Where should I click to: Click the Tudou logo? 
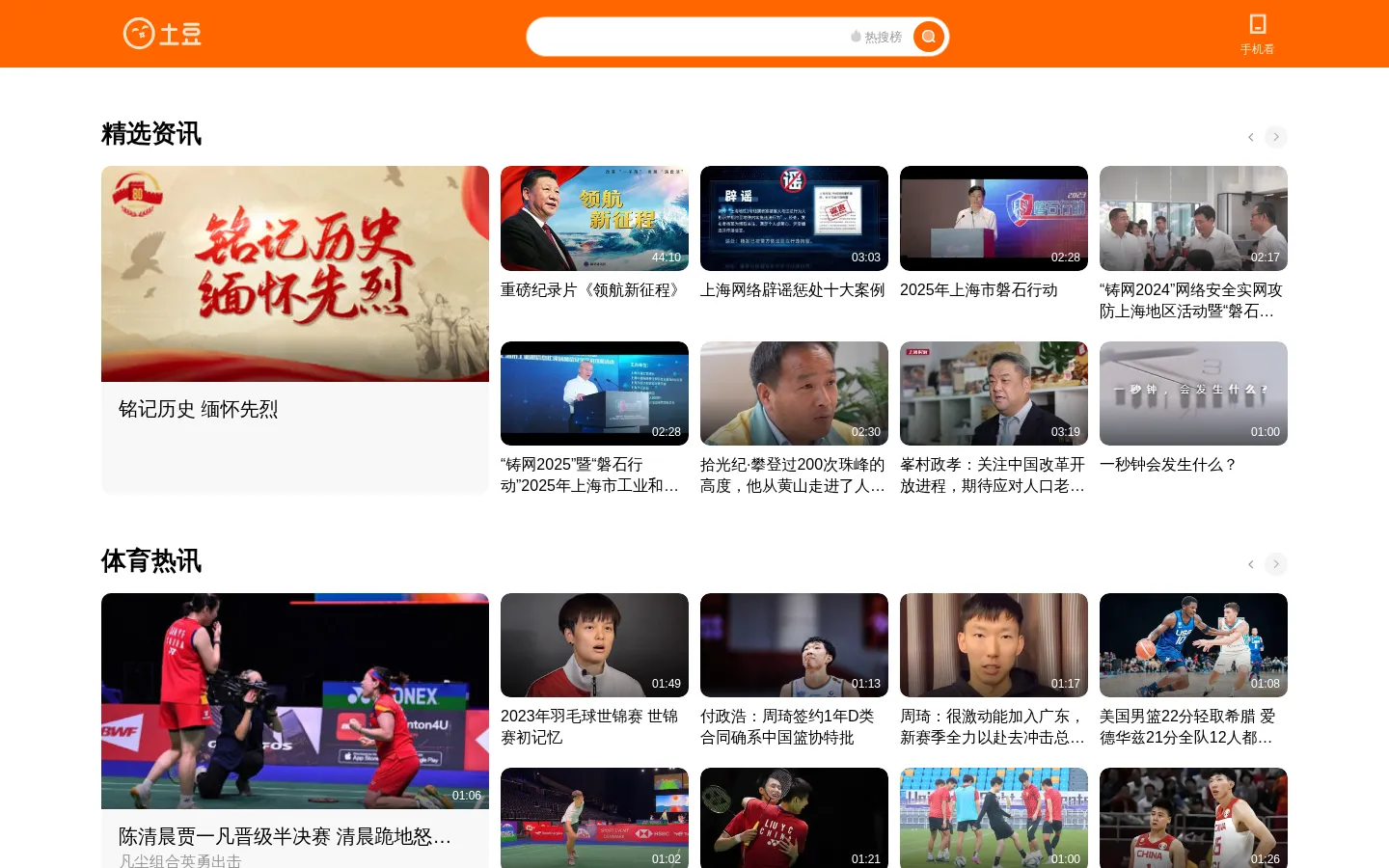162,34
